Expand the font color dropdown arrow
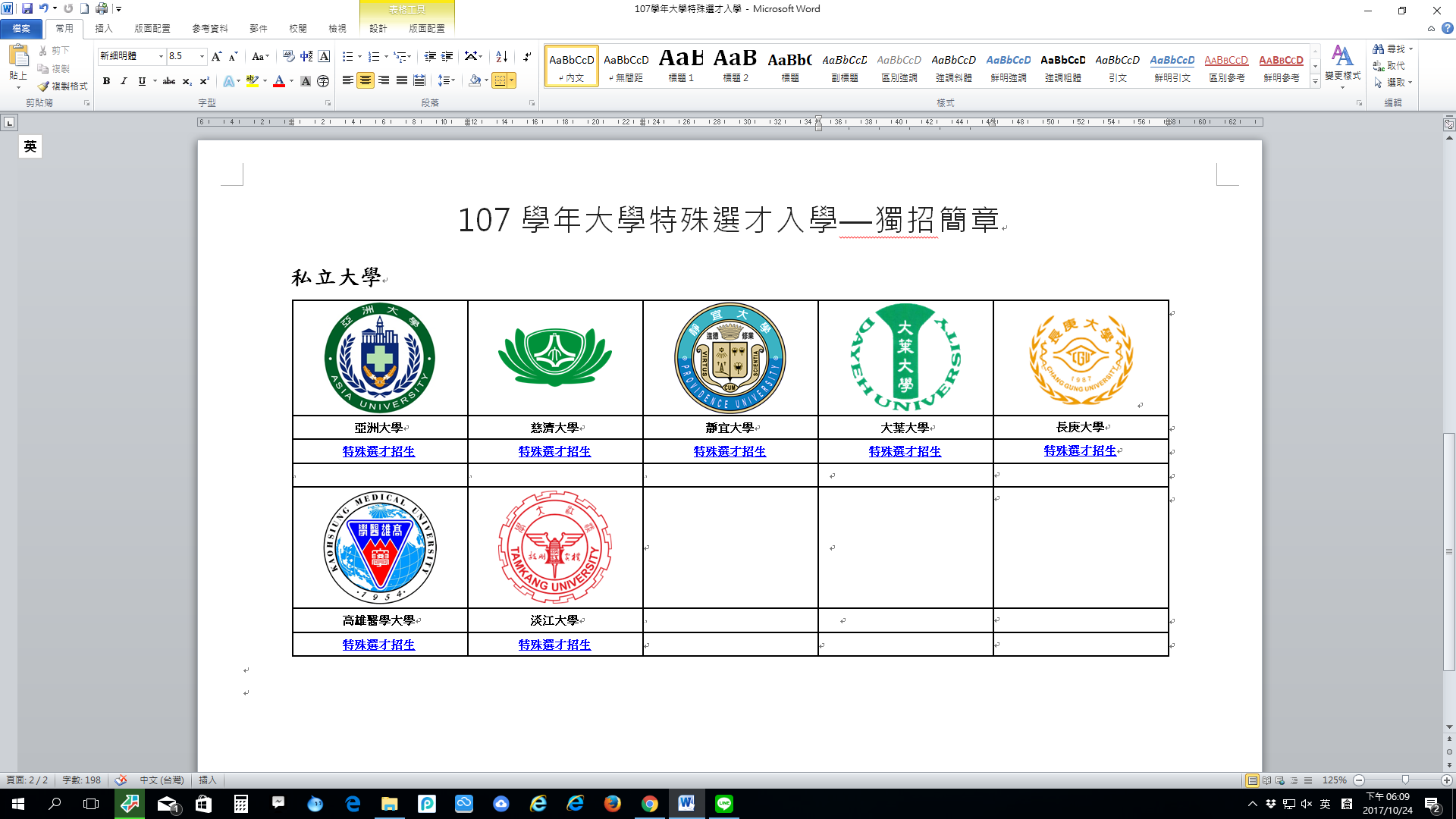1456x819 pixels. pyautogui.click(x=291, y=81)
